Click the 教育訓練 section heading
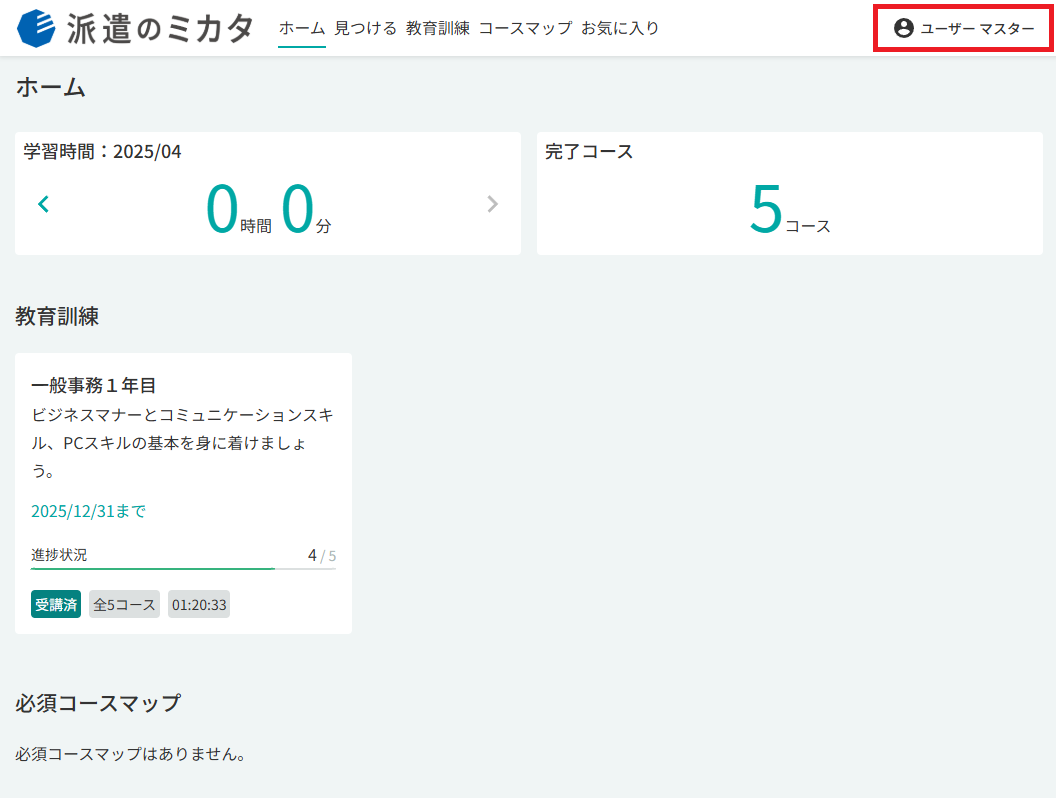This screenshot has width=1056, height=798. (57, 317)
